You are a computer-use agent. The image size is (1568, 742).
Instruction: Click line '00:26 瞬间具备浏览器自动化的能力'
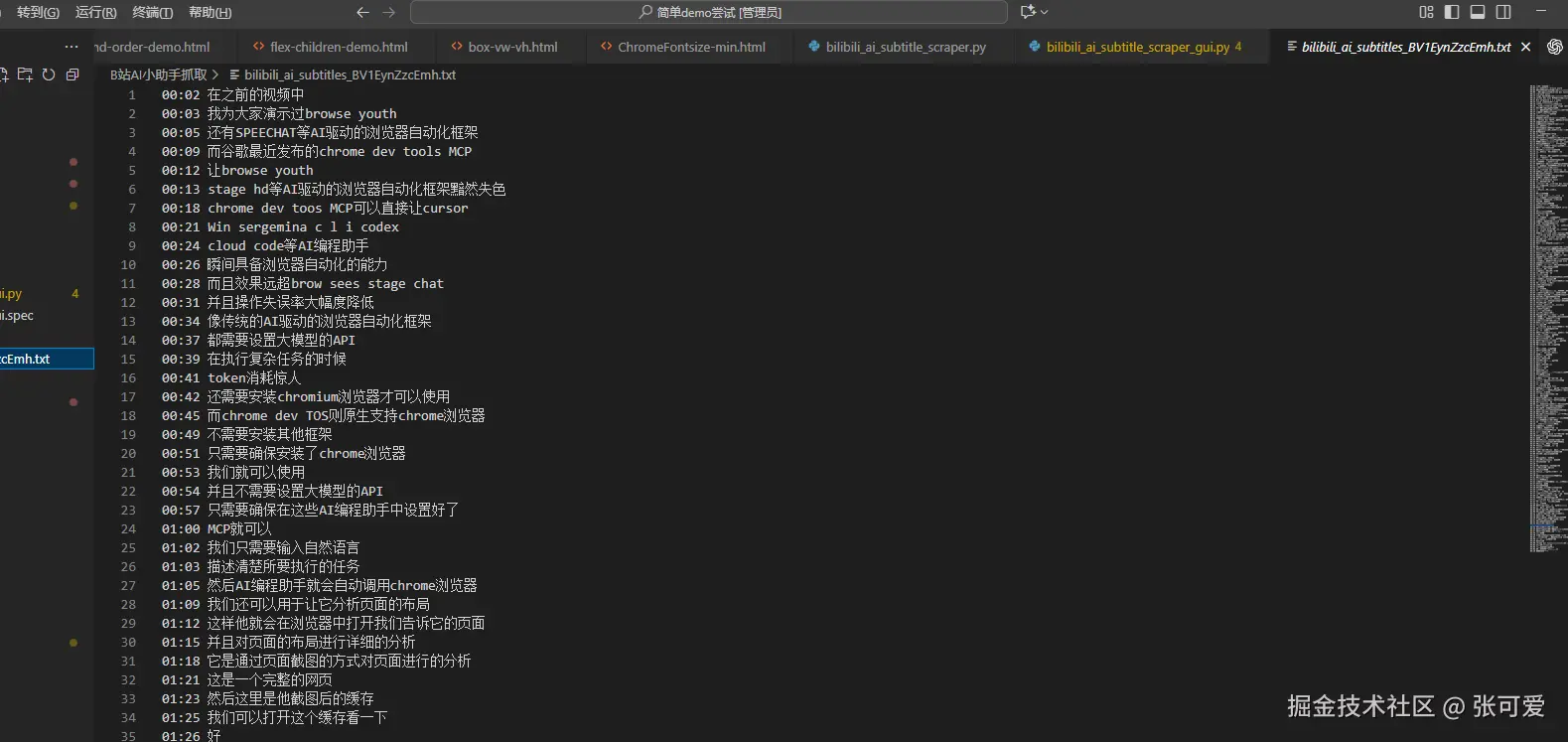(274, 264)
